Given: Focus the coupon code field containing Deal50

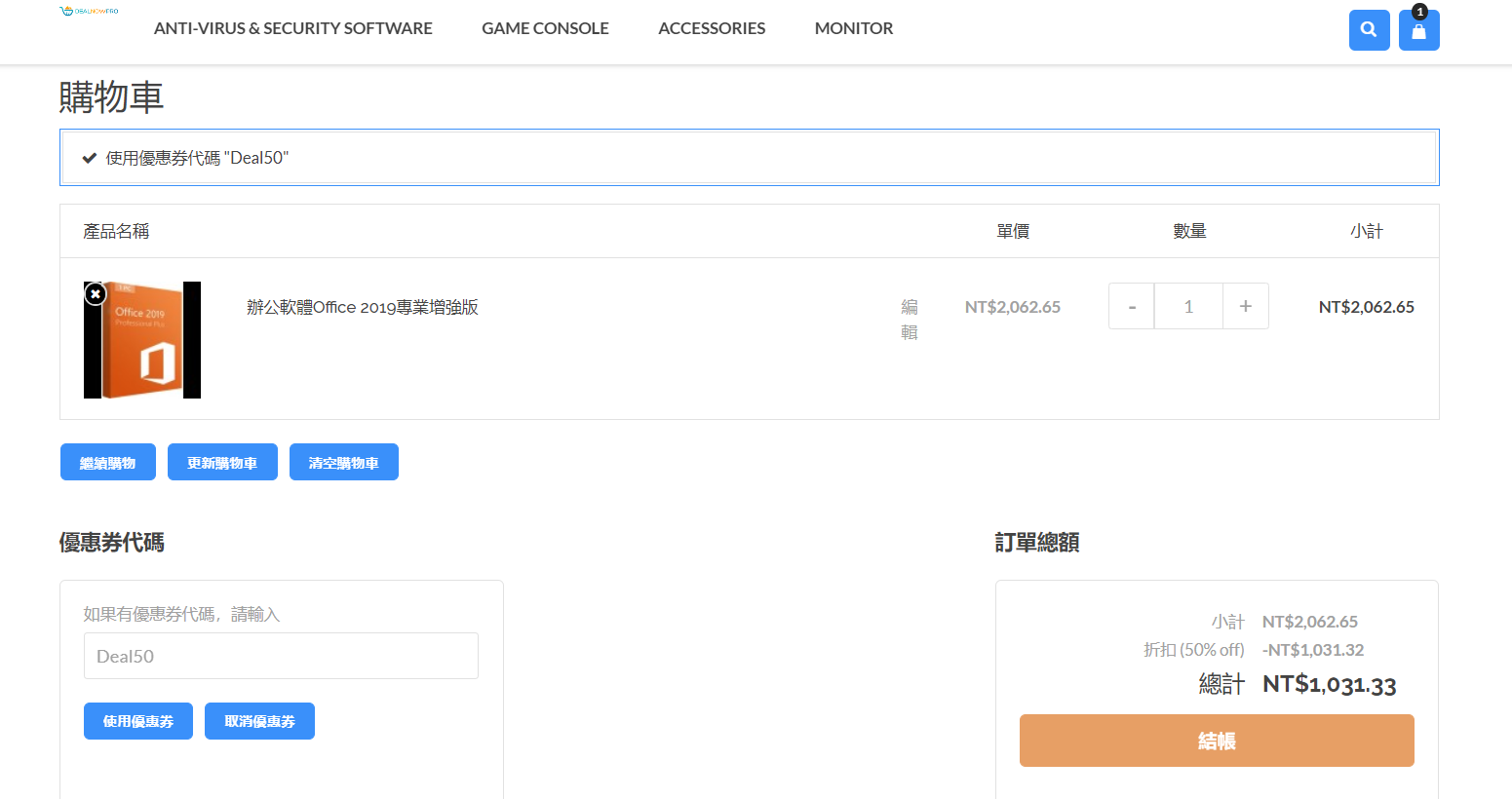Looking at the screenshot, I should 281,656.
